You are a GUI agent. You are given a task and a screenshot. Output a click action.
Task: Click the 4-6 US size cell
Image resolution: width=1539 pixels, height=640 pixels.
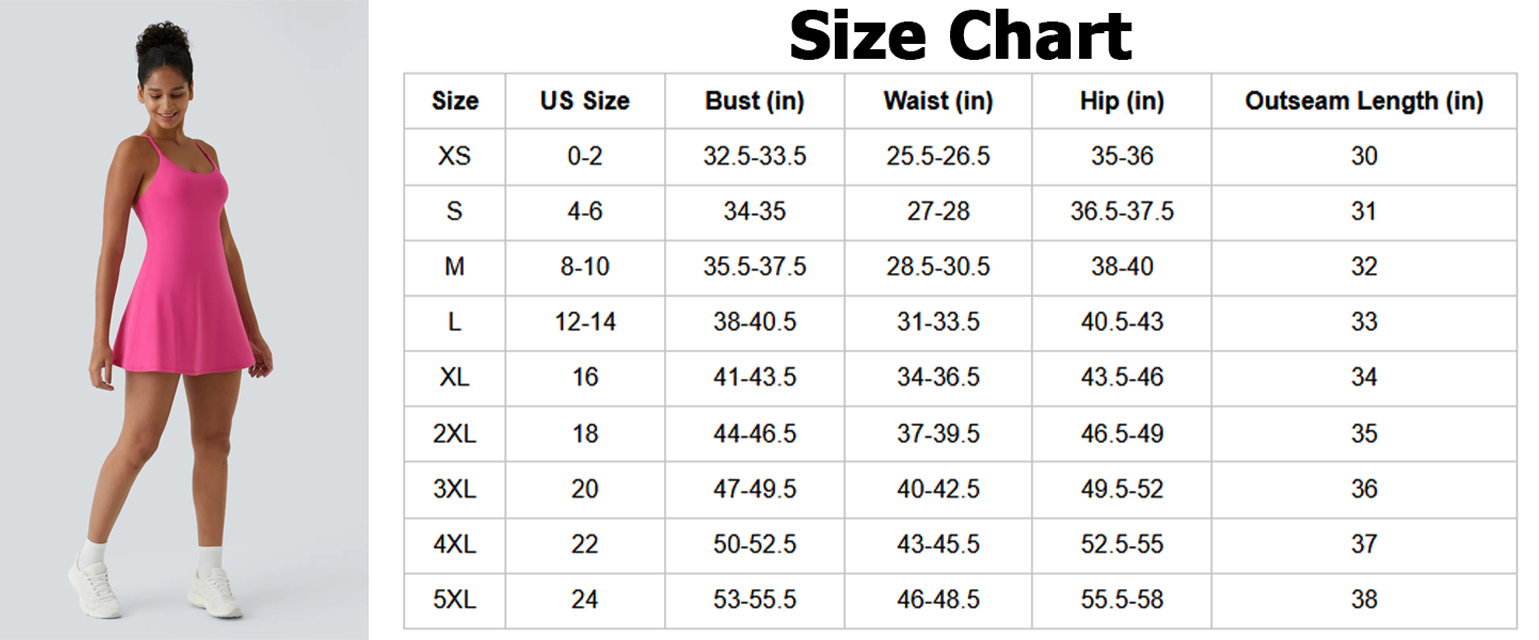(585, 212)
